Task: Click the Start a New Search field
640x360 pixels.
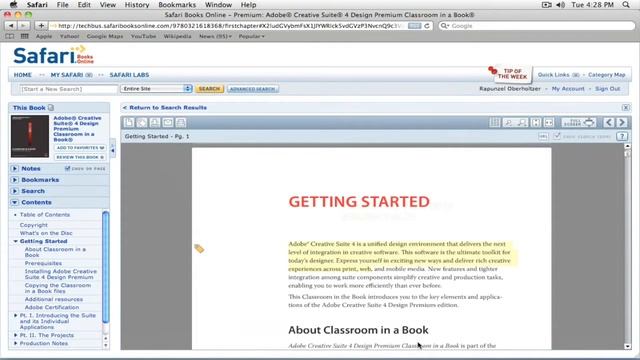Action: [x=69, y=89]
